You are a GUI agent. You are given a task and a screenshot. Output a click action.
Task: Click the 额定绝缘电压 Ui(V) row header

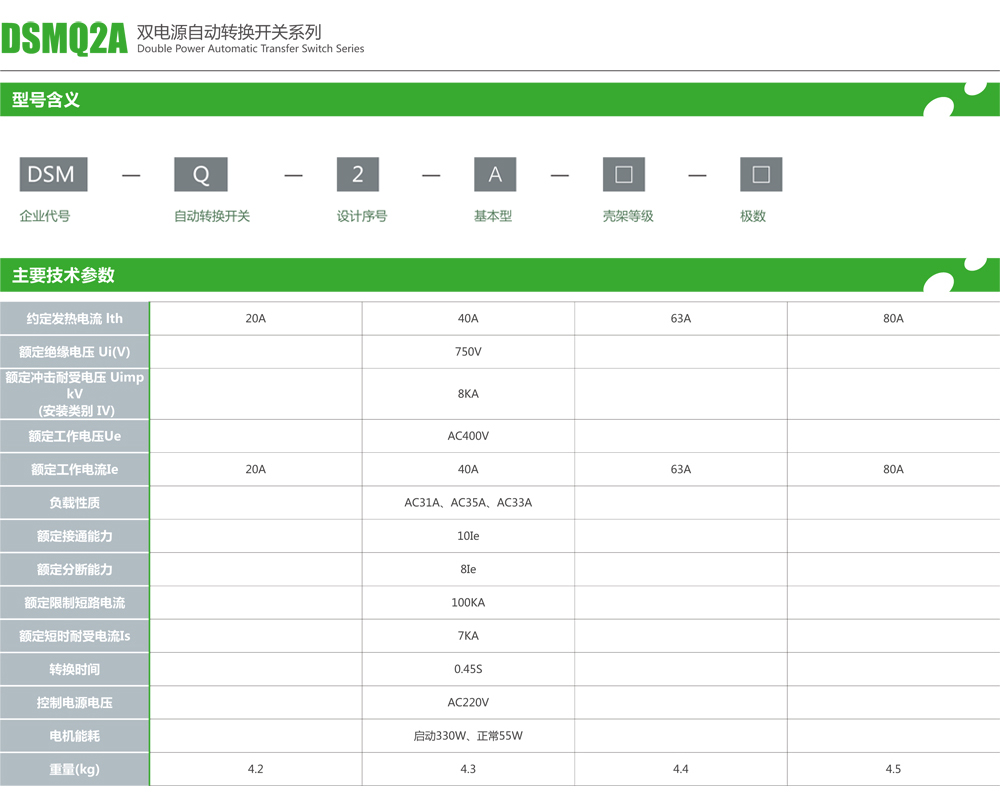pos(75,352)
